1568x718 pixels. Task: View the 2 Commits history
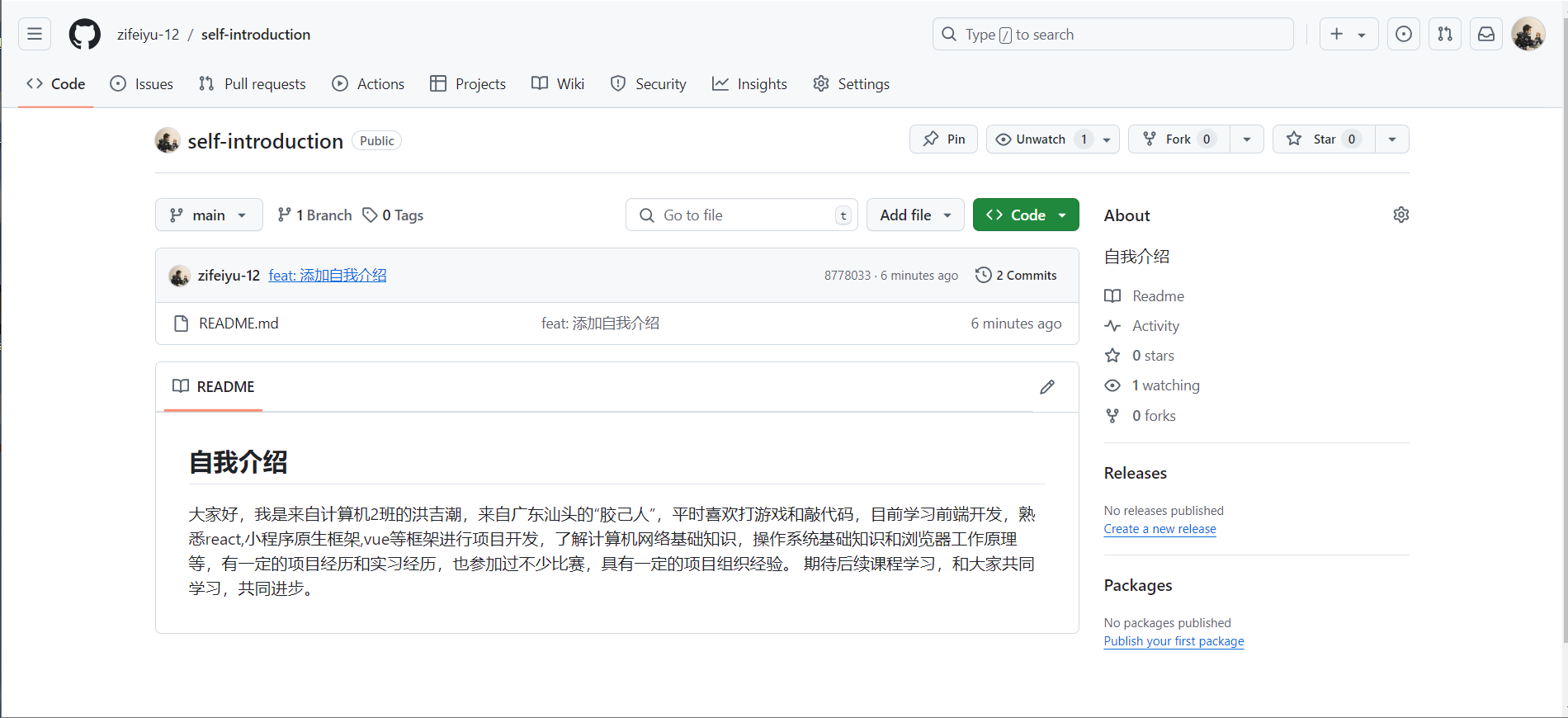tap(1016, 276)
